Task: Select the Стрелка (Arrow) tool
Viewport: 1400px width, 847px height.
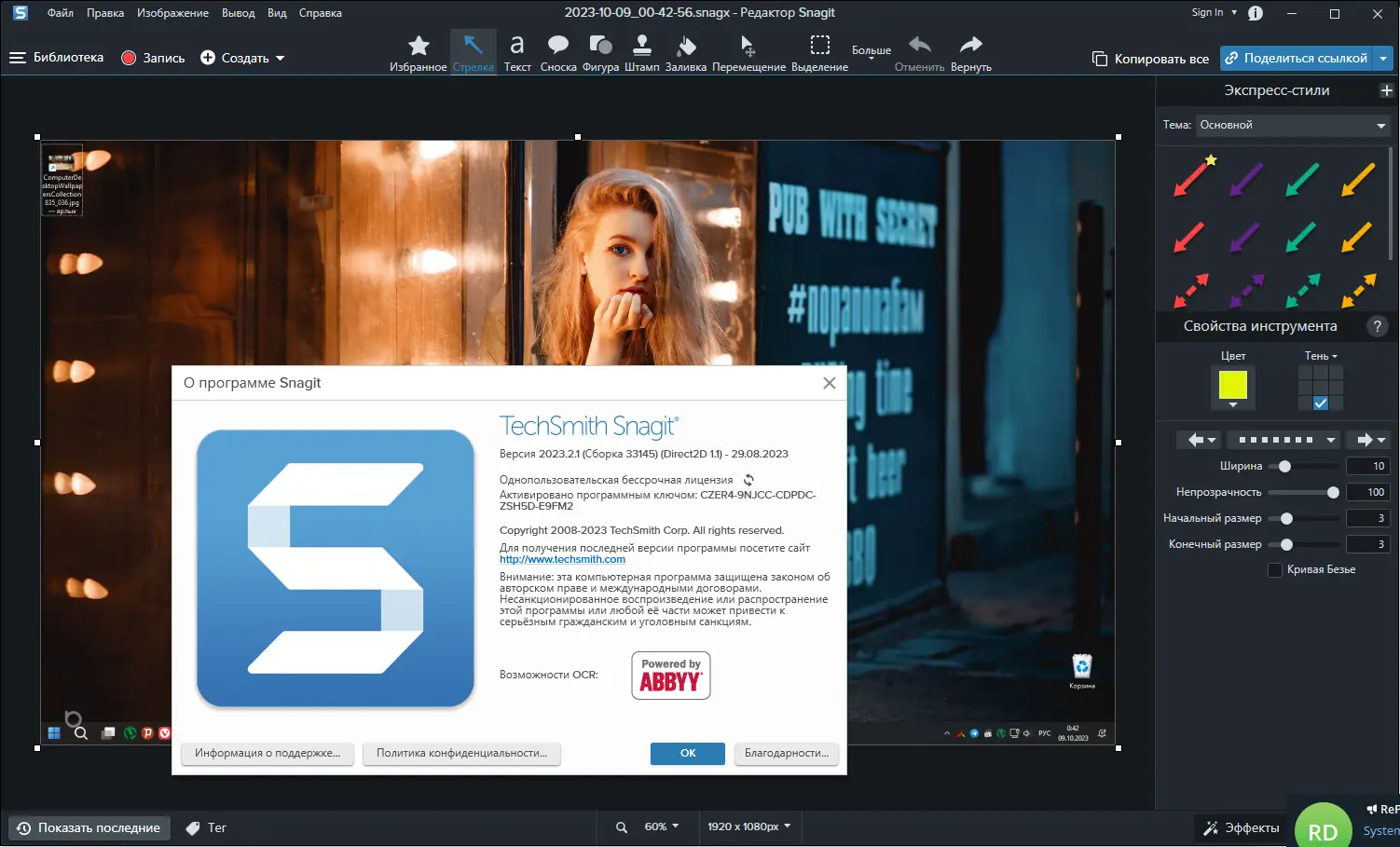Action: (x=474, y=52)
